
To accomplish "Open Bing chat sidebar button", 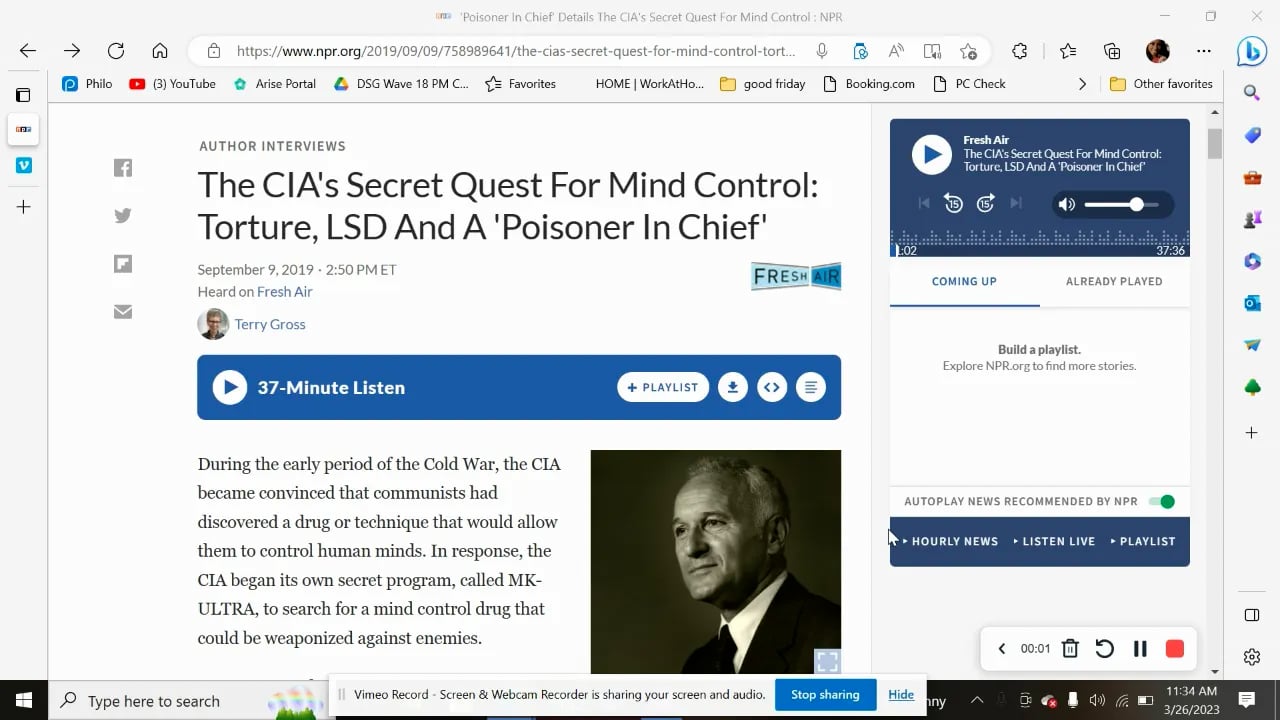I will click(1252, 50).
